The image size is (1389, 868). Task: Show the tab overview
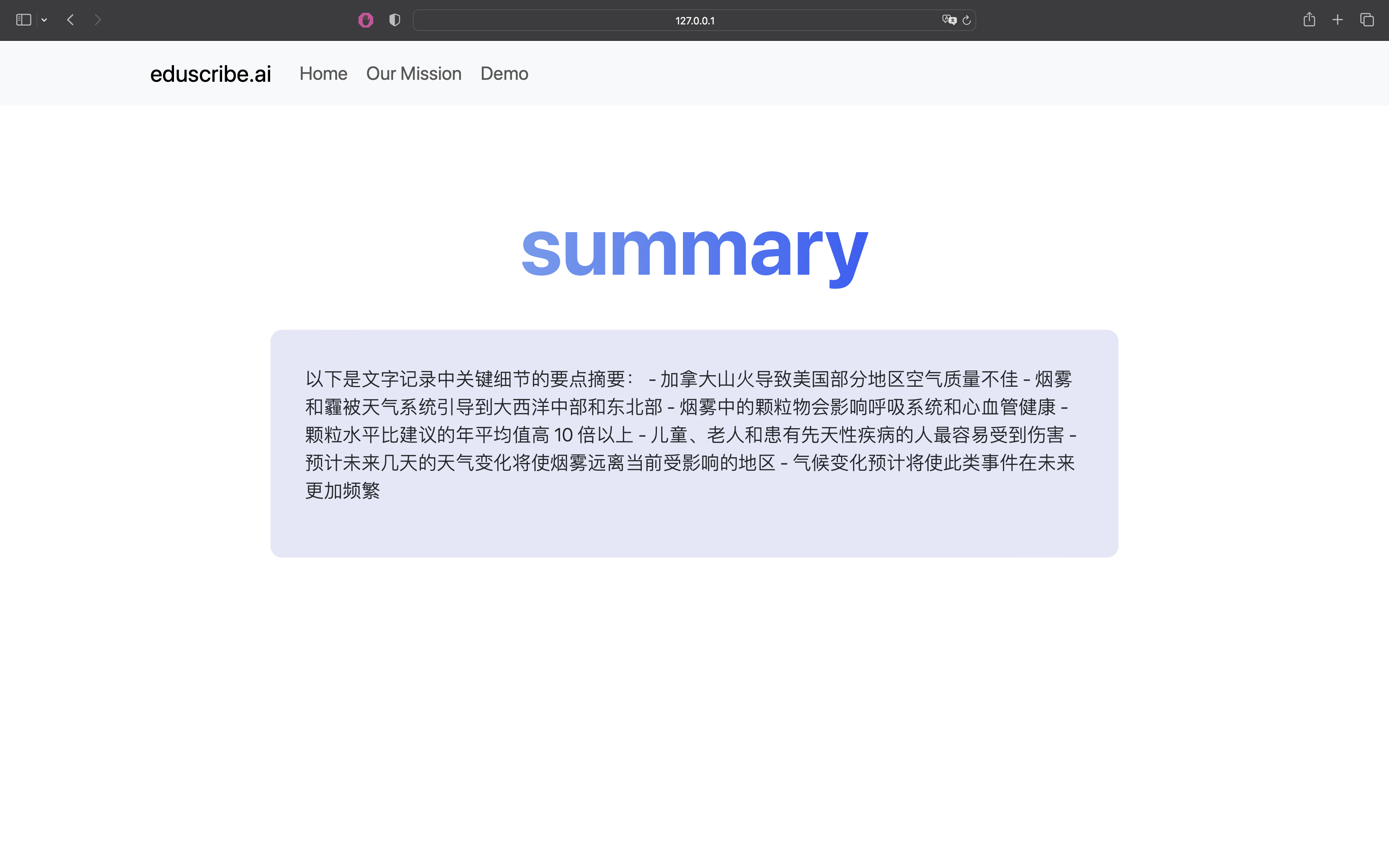click(x=1367, y=20)
